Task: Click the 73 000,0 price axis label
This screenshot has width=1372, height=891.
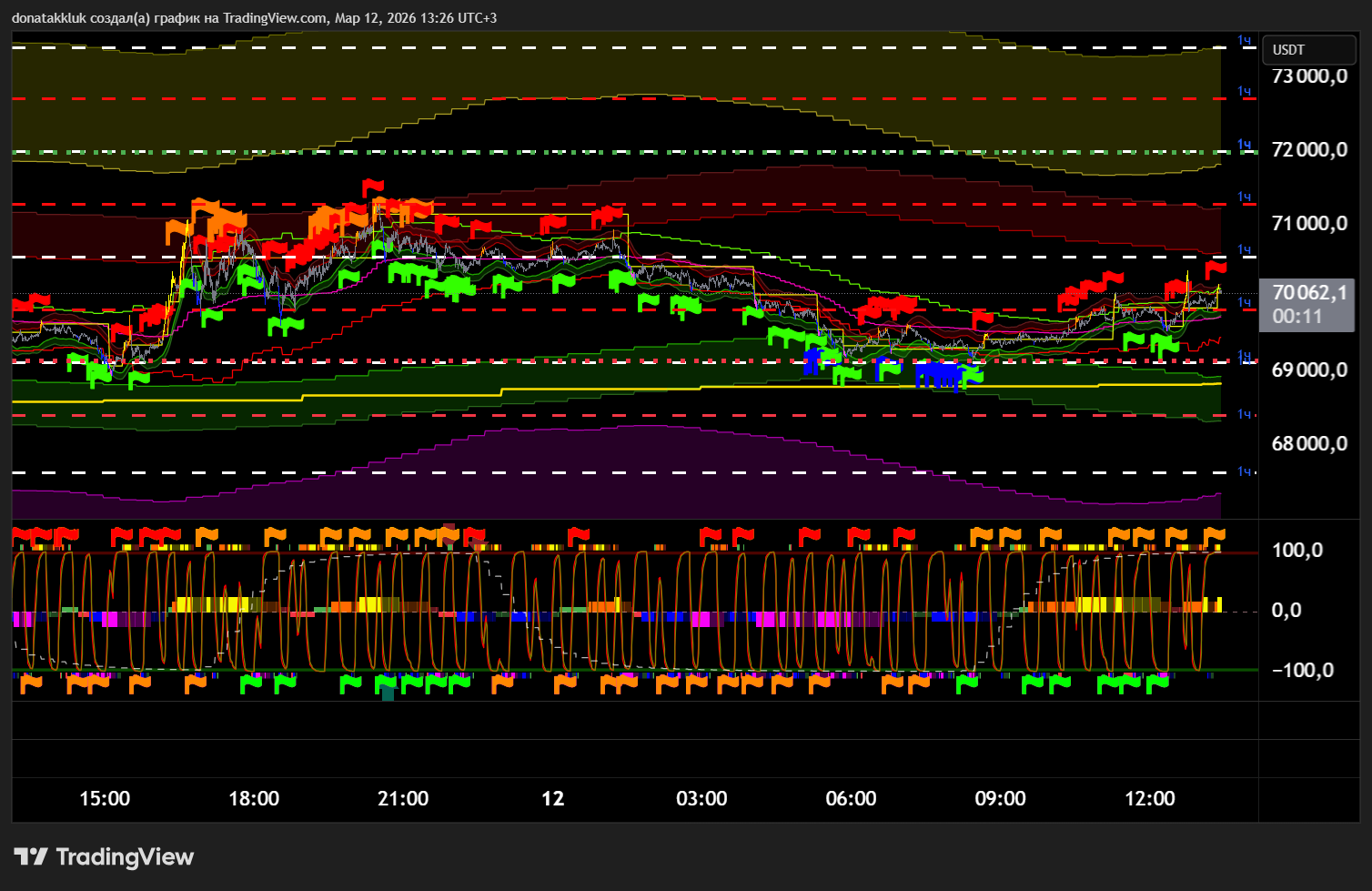Action: click(1309, 76)
